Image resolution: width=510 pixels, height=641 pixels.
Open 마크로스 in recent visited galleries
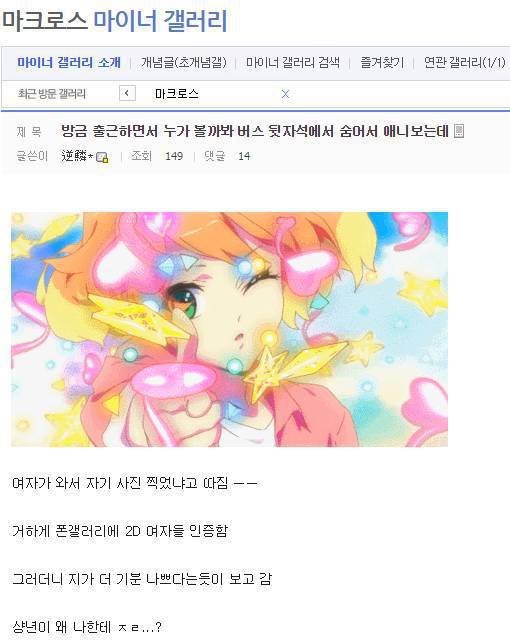pyautogui.click(x=177, y=94)
